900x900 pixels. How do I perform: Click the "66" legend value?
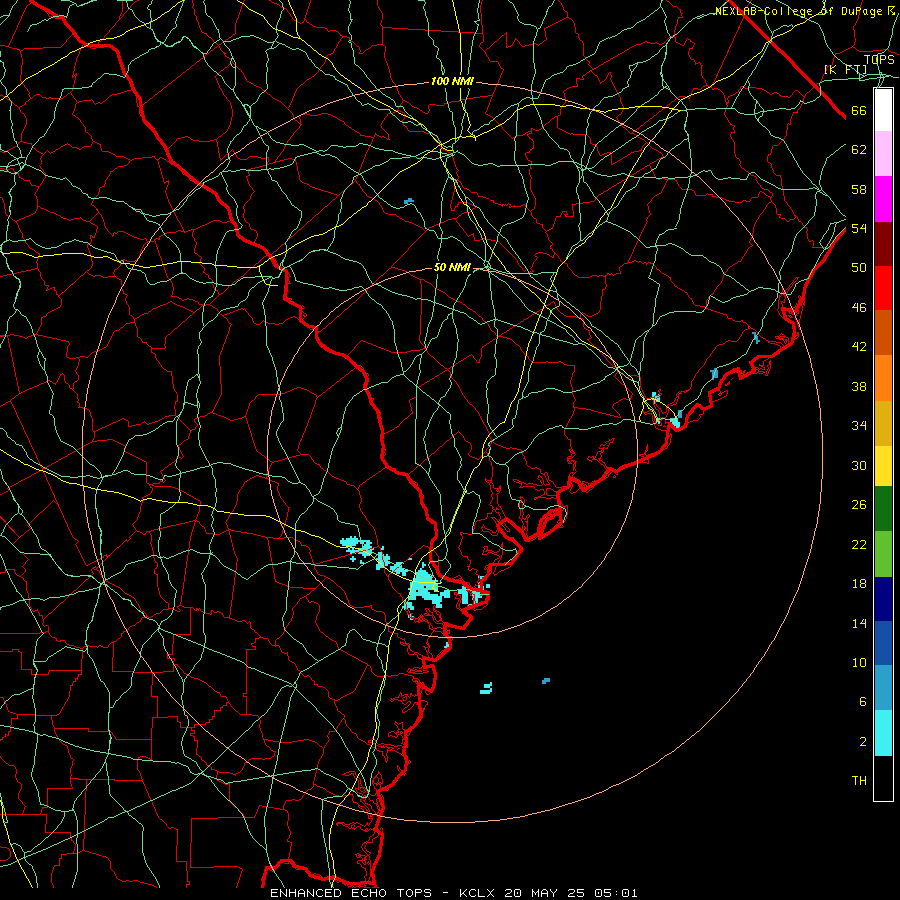pos(859,110)
